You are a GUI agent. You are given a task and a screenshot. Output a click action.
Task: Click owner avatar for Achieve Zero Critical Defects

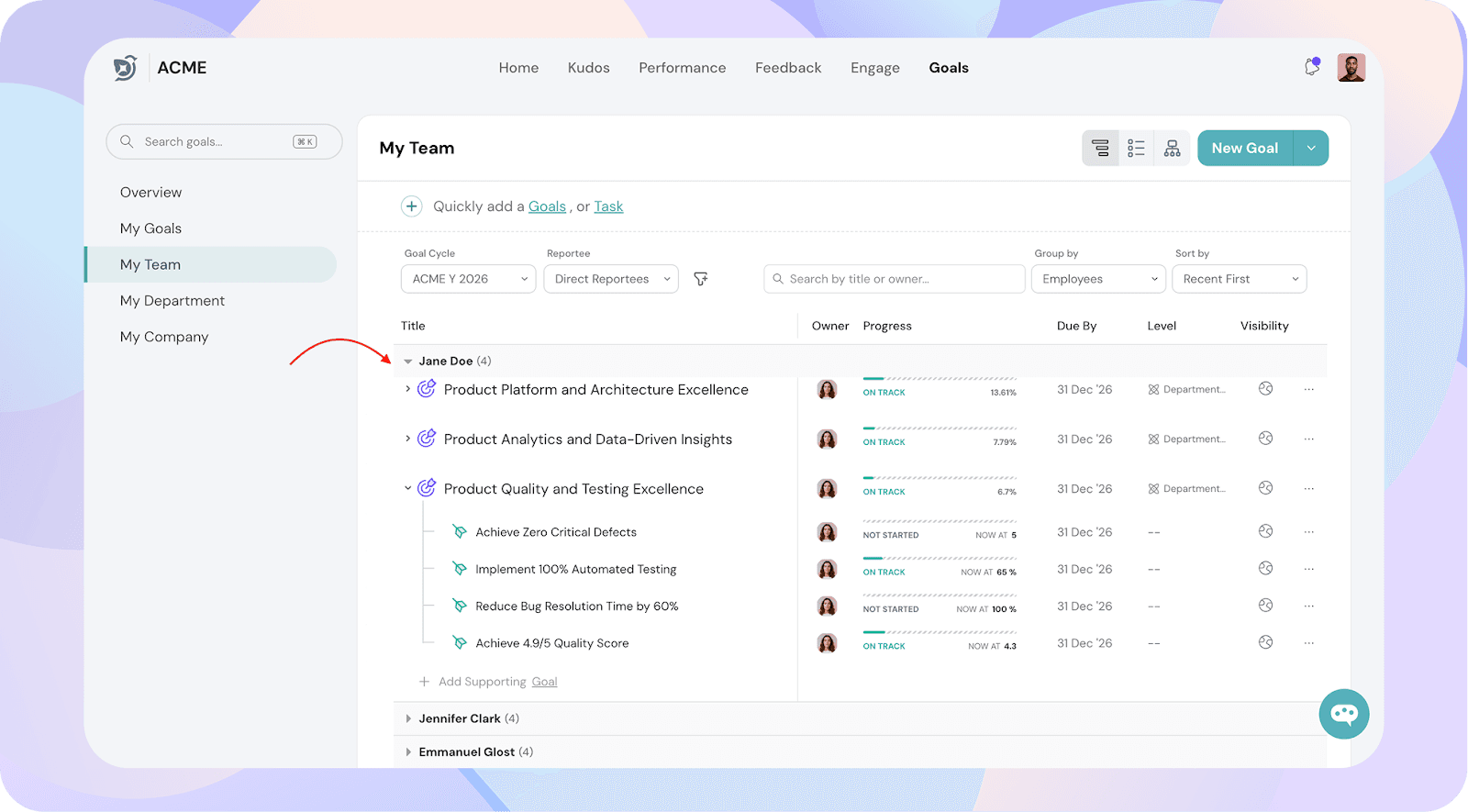(x=827, y=532)
